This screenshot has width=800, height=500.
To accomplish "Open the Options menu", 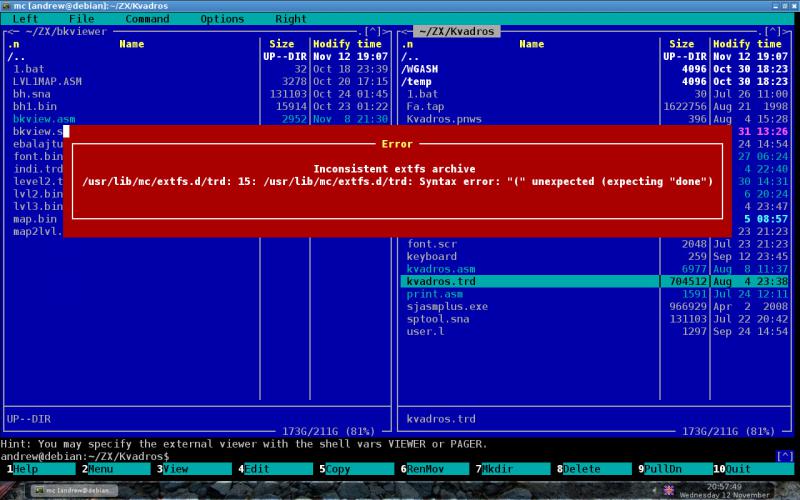I will coord(222,19).
